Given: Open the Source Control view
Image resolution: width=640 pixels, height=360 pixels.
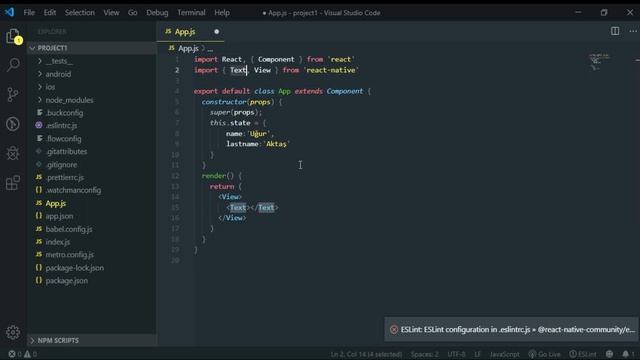Looking at the screenshot, I should point(13,94).
